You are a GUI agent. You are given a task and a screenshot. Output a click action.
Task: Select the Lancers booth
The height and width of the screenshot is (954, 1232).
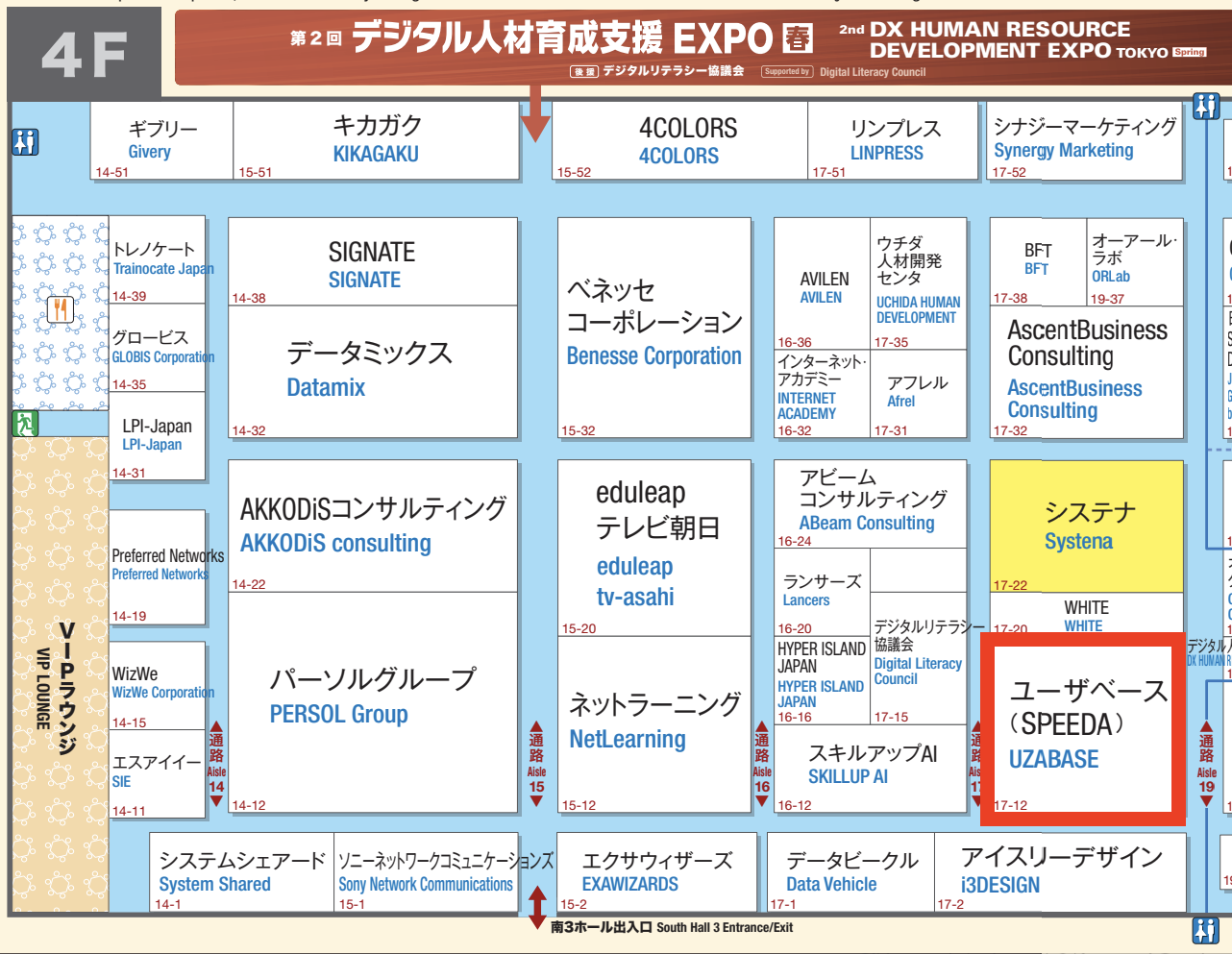(823, 593)
